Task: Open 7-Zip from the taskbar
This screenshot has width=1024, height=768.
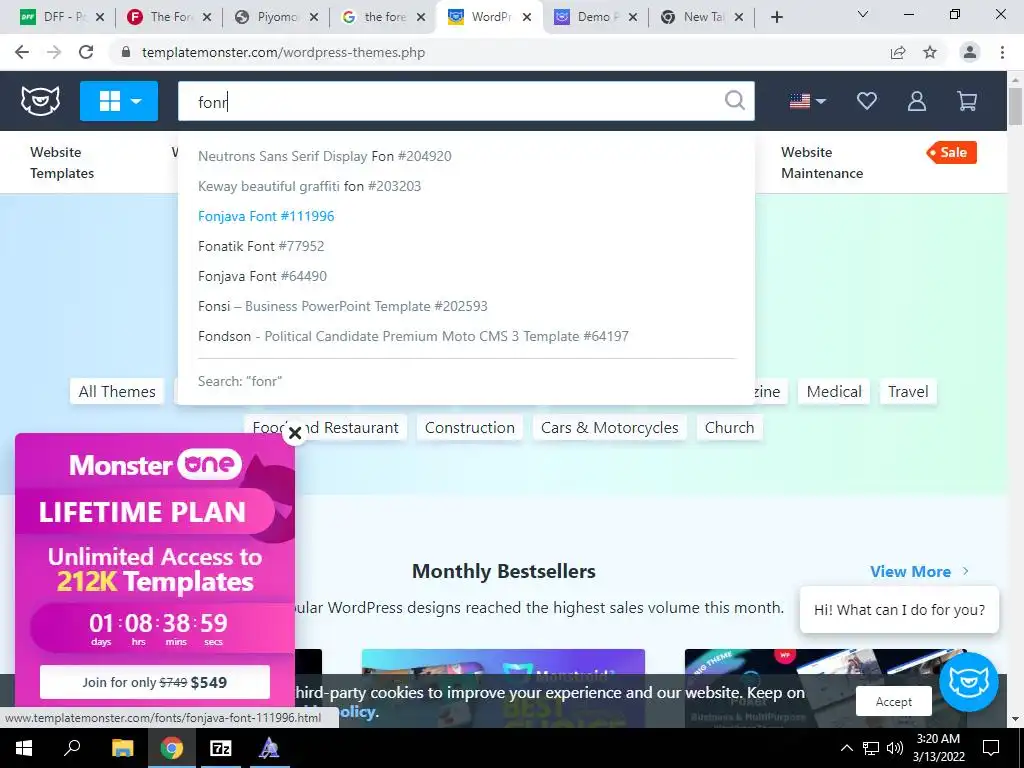Action: (x=221, y=748)
